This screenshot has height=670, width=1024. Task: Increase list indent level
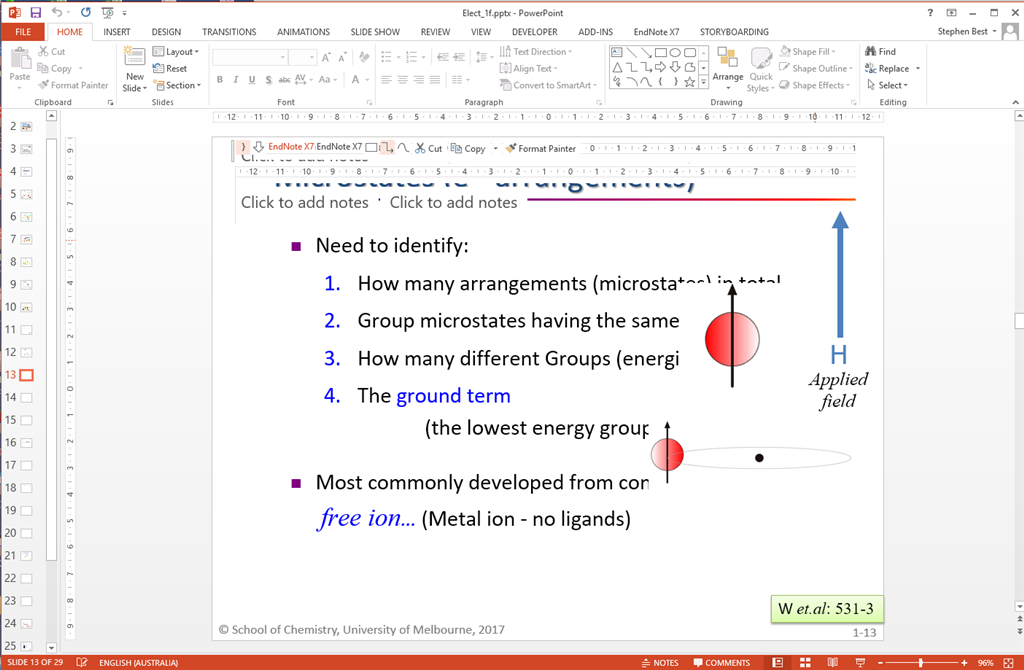(460, 57)
